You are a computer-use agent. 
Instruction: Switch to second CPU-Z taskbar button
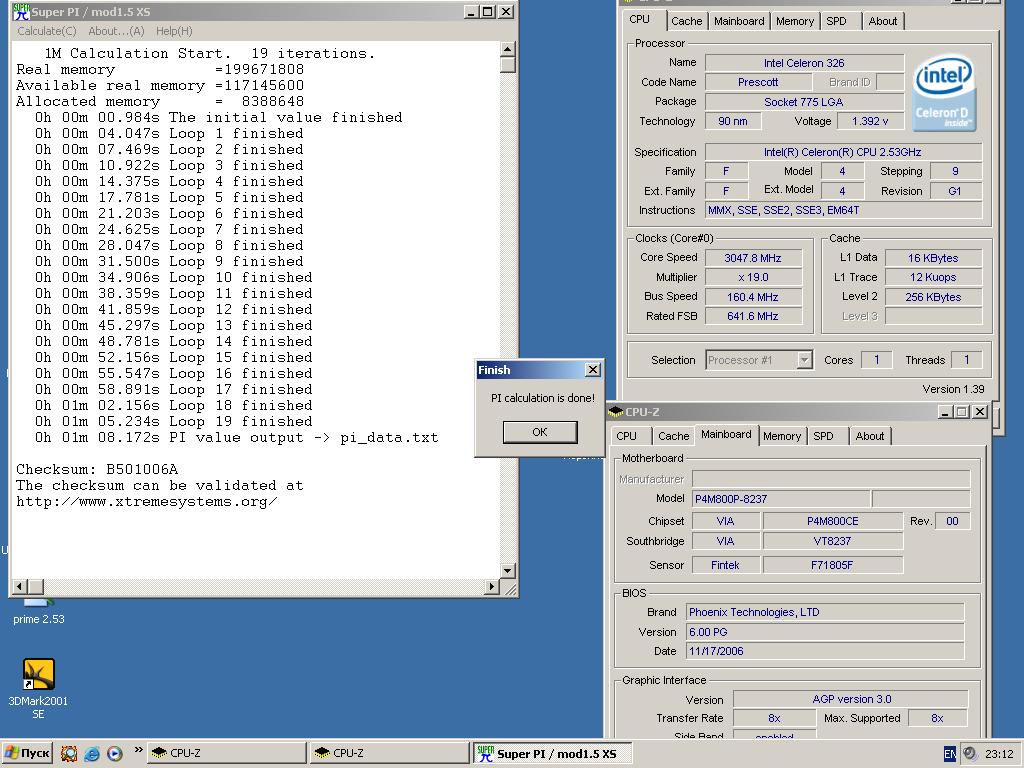(x=389, y=753)
